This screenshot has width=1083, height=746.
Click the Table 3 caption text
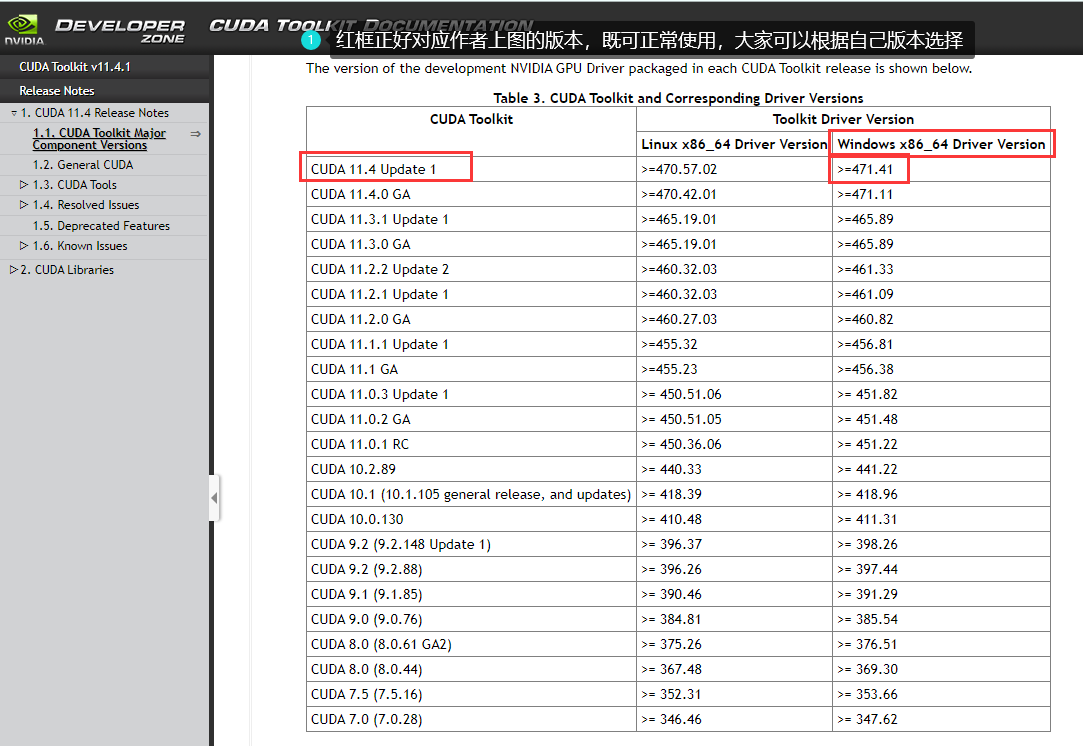tap(678, 98)
